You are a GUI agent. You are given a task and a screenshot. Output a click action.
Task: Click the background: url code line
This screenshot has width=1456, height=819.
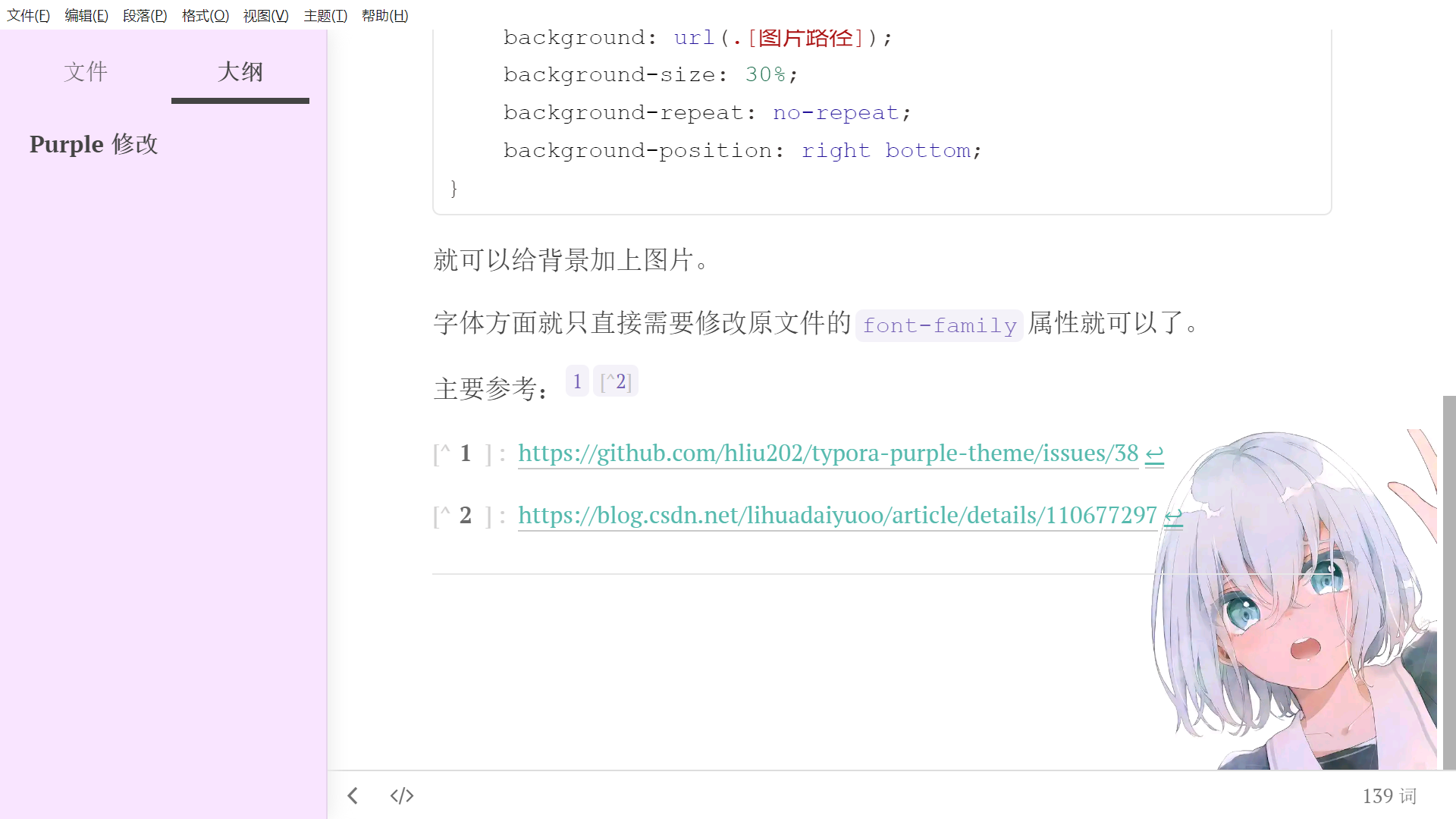(x=698, y=37)
